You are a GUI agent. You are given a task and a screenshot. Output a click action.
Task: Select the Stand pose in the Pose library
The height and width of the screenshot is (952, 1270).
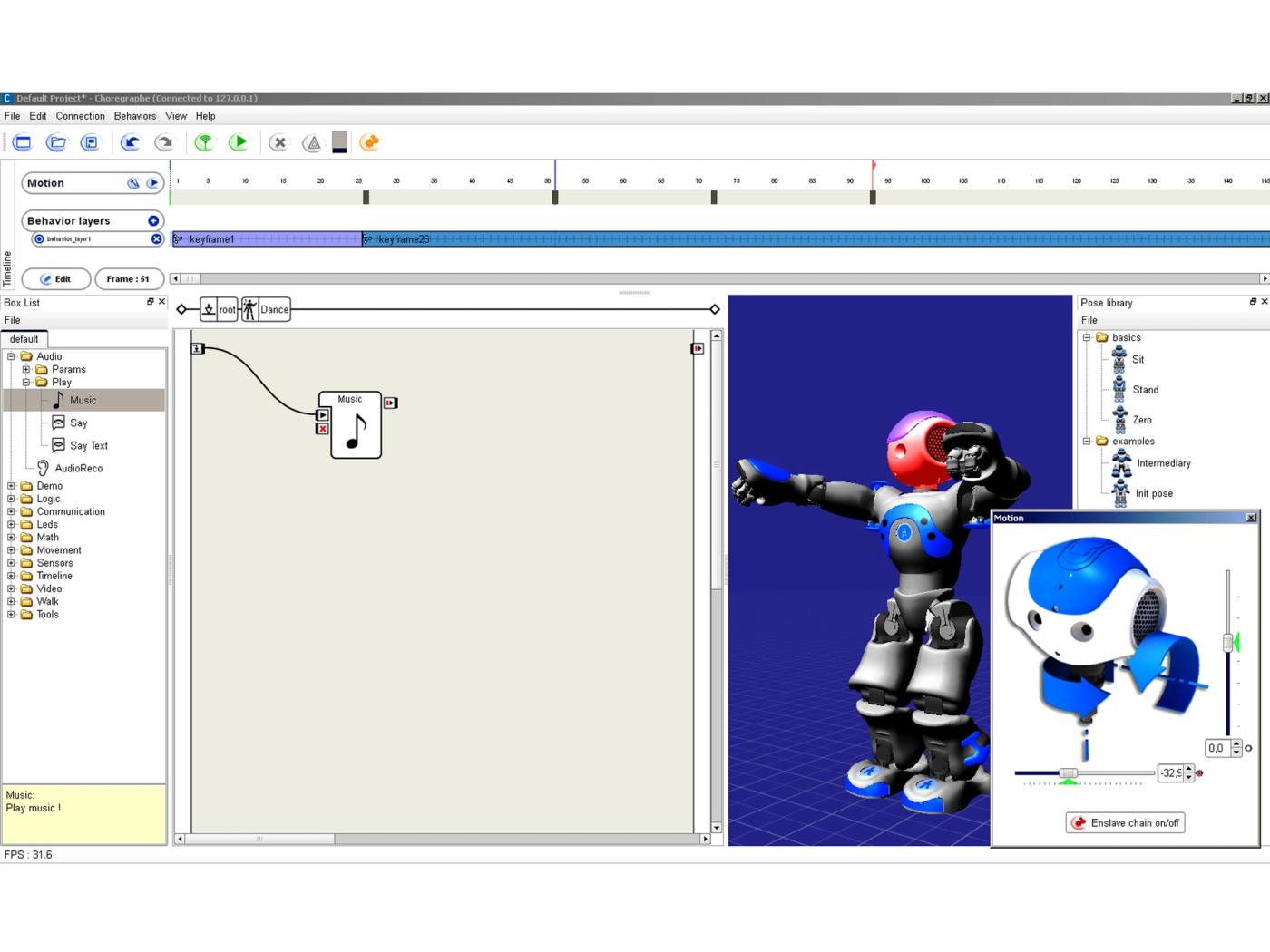click(x=1146, y=390)
